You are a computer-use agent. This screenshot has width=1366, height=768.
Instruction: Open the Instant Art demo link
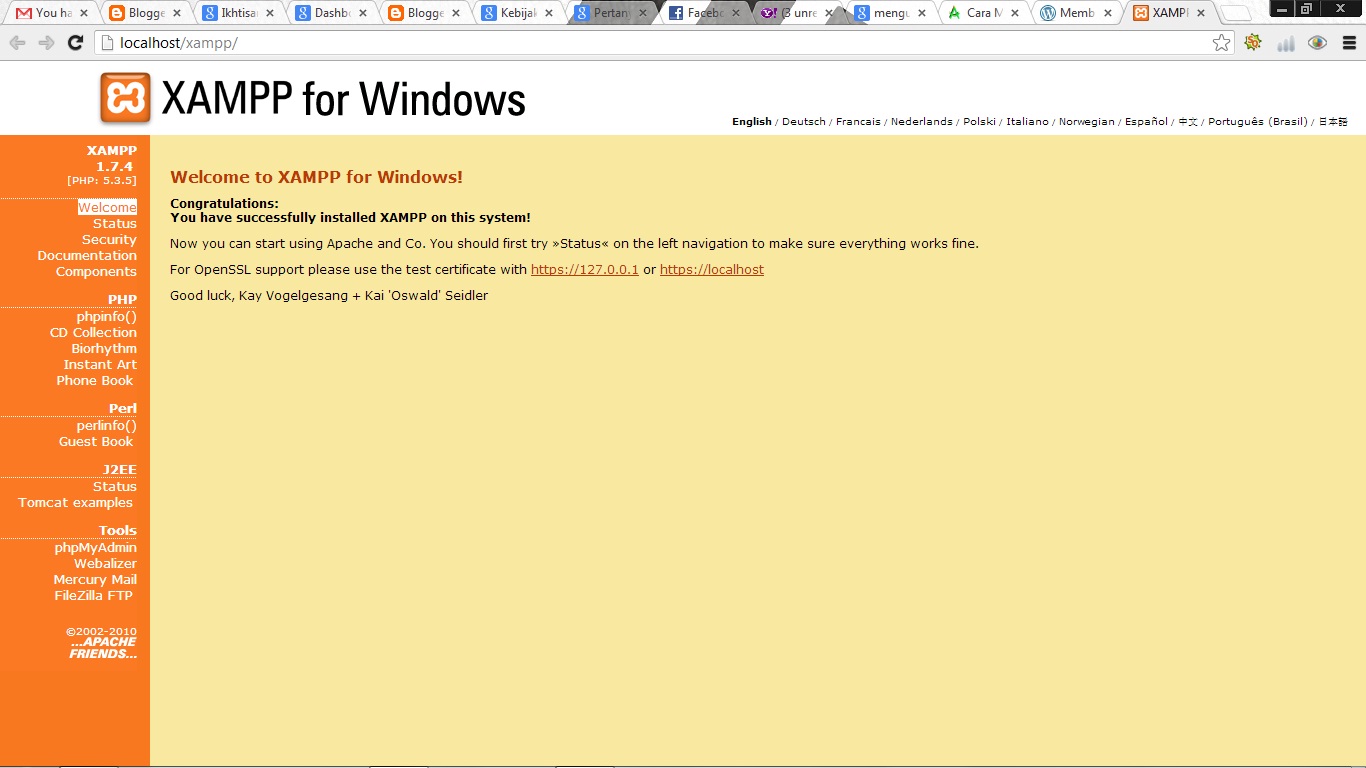coord(100,364)
